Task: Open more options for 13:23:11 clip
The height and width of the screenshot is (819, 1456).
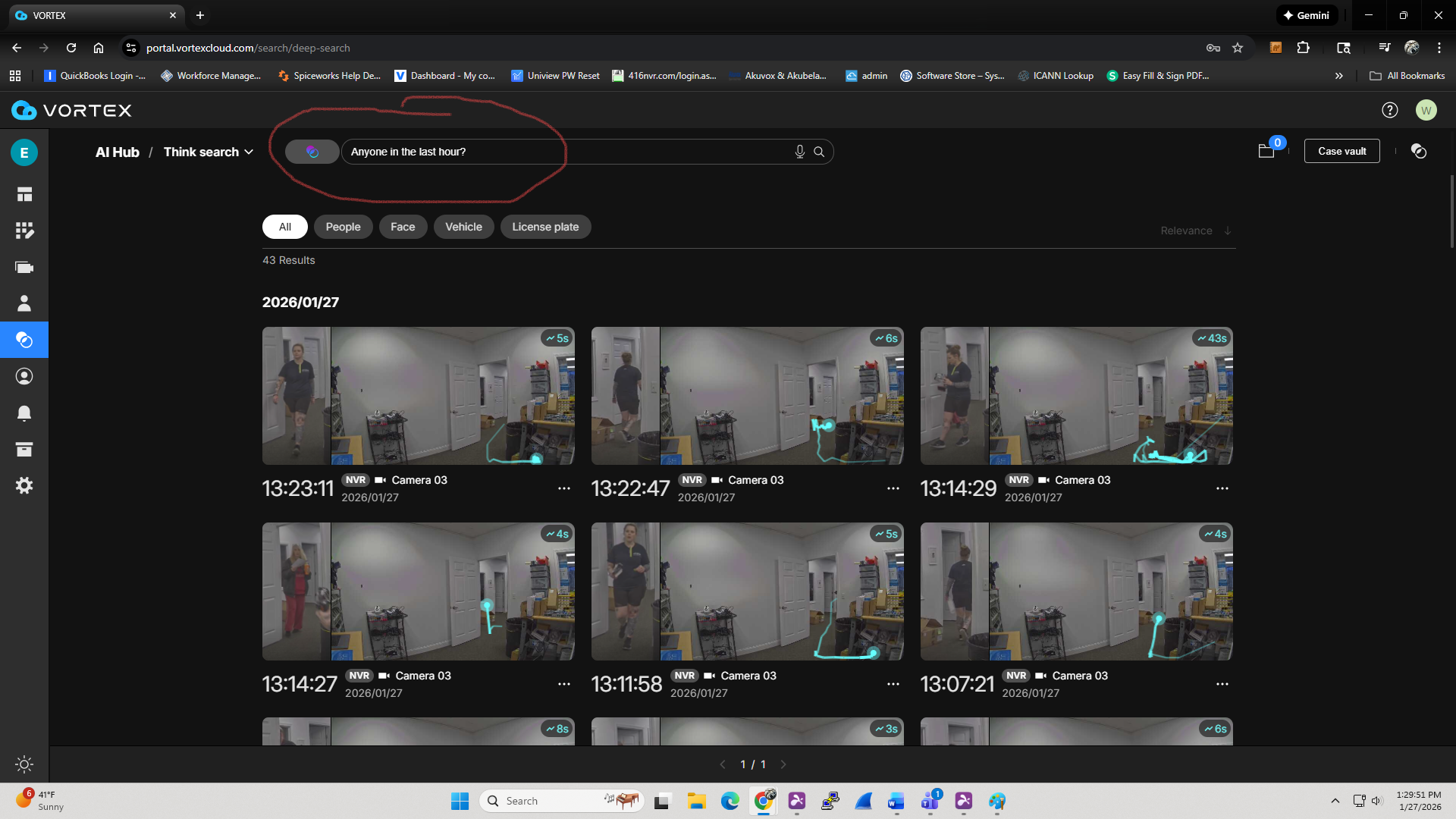Action: pyautogui.click(x=563, y=488)
